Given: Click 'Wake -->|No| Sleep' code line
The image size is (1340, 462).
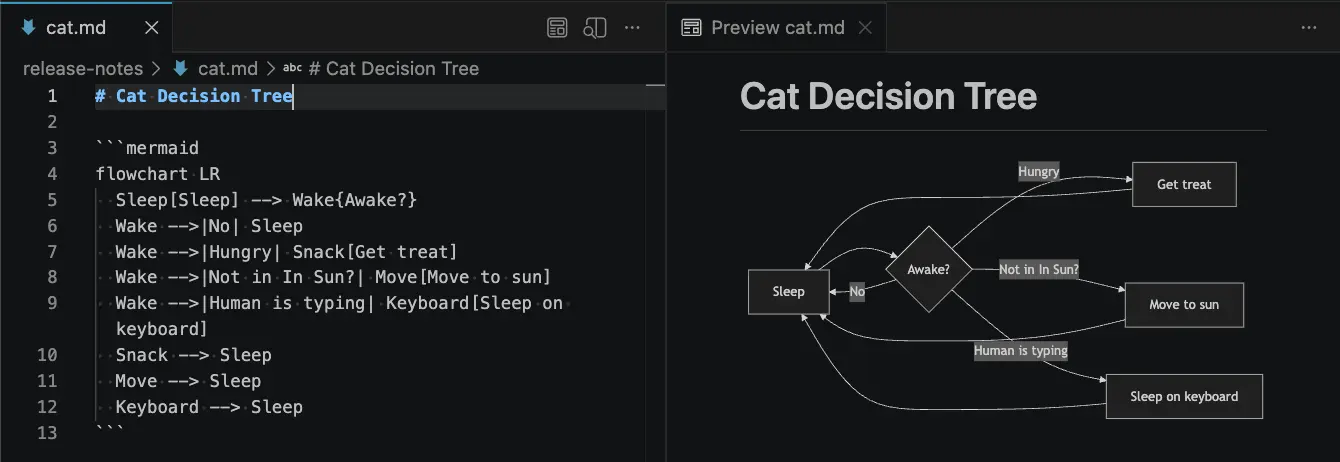Looking at the screenshot, I should click(209, 226).
